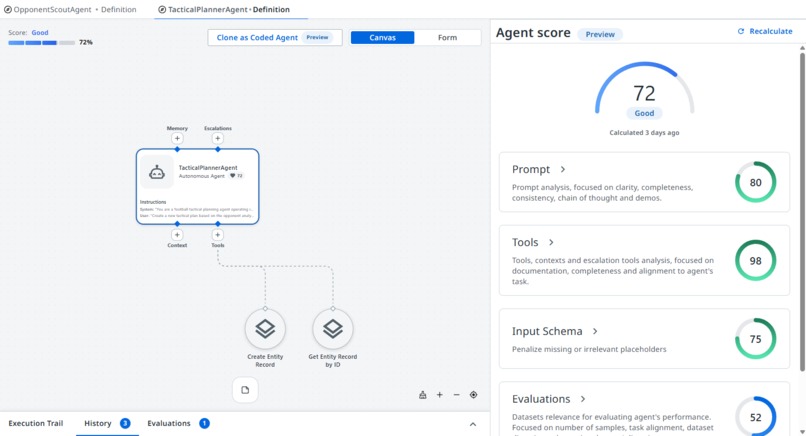Fit canvas to view target icon
The image size is (806, 436).
click(x=473, y=395)
